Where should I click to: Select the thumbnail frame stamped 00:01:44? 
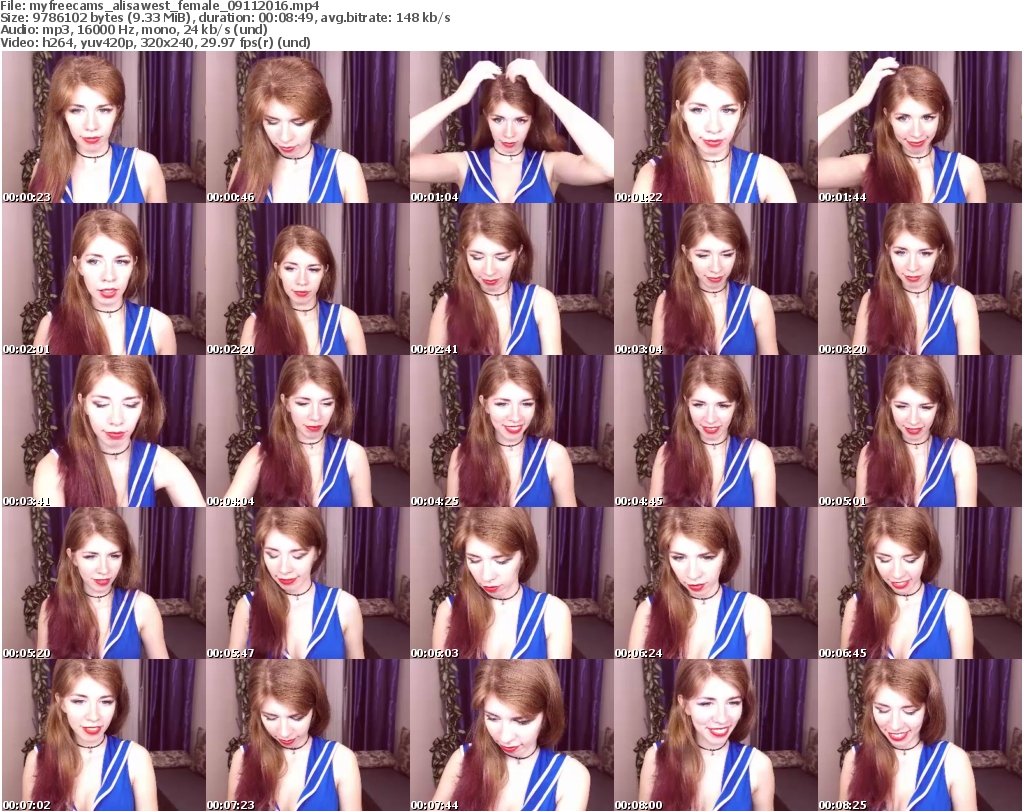coord(920,127)
